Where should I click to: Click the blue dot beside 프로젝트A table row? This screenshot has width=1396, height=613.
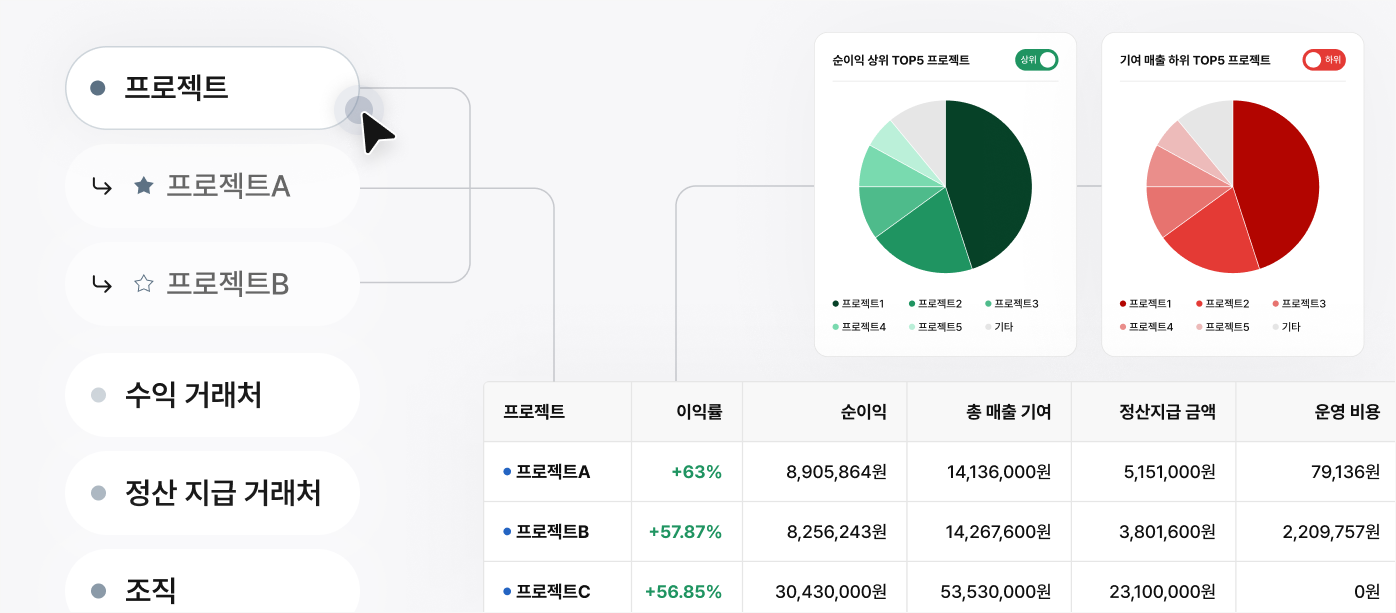pos(507,471)
